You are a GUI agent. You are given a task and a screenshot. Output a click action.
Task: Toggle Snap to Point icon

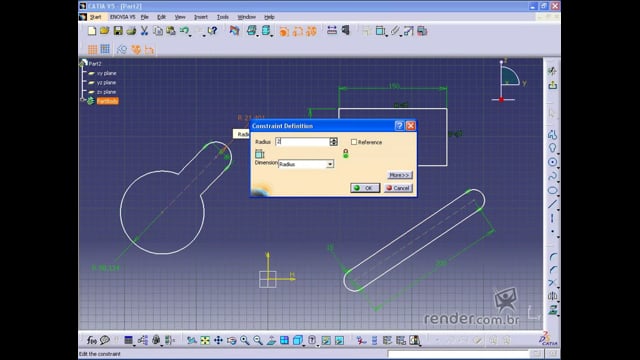click(105, 49)
